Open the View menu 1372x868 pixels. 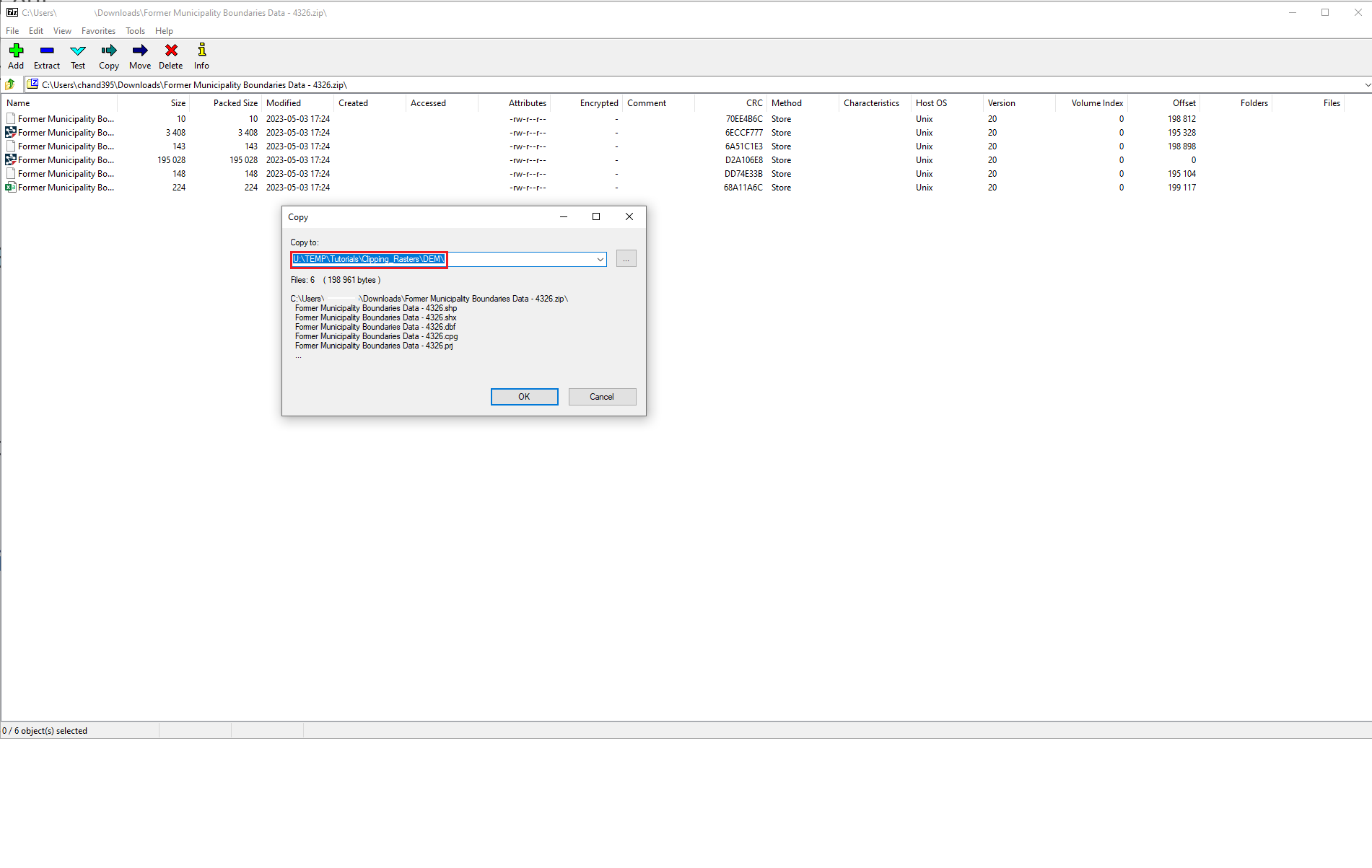tap(62, 31)
